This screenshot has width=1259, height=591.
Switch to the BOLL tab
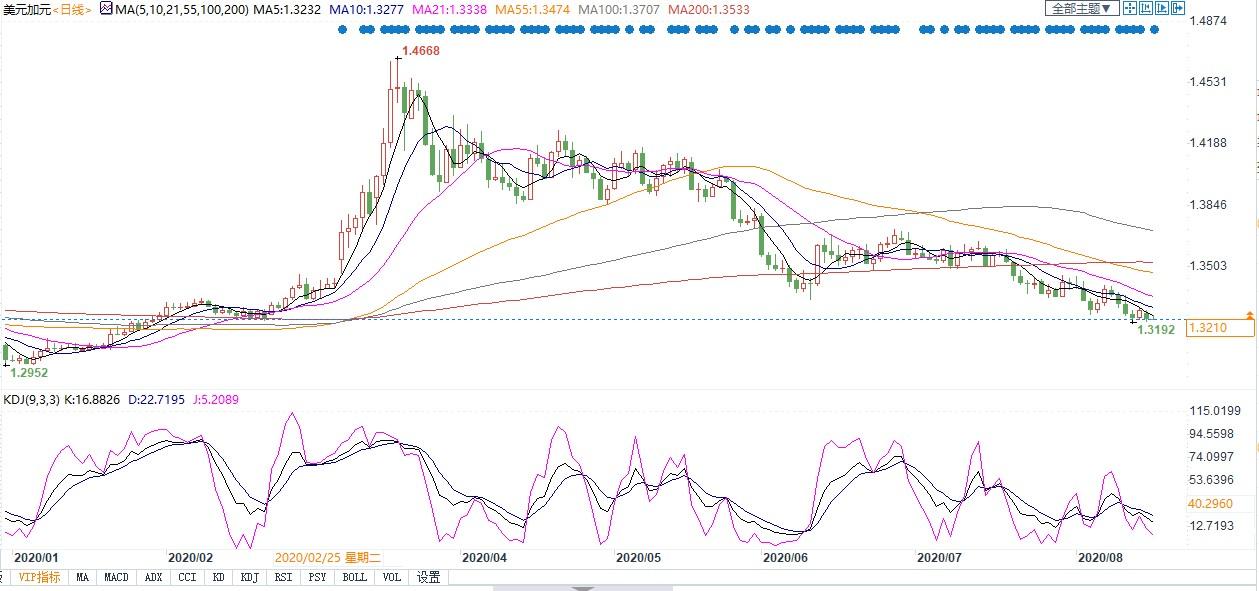[355, 577]
